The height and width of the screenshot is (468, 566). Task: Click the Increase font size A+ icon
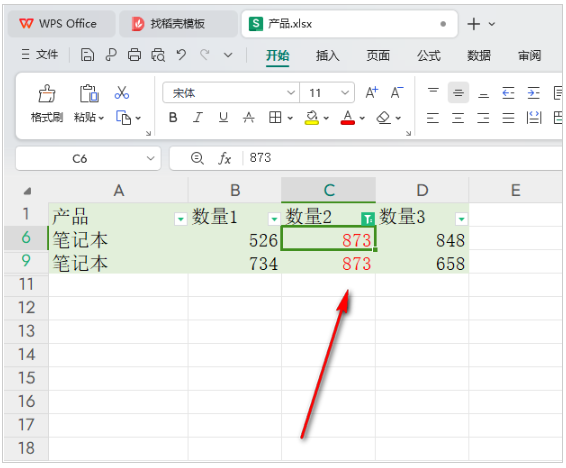(371, 93)
